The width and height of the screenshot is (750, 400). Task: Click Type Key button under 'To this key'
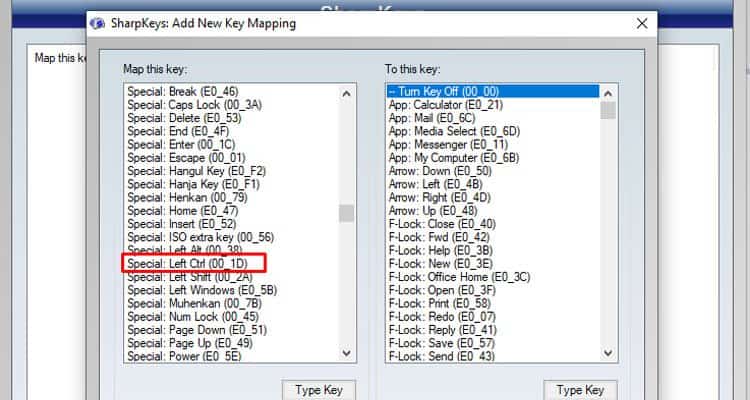580,390
